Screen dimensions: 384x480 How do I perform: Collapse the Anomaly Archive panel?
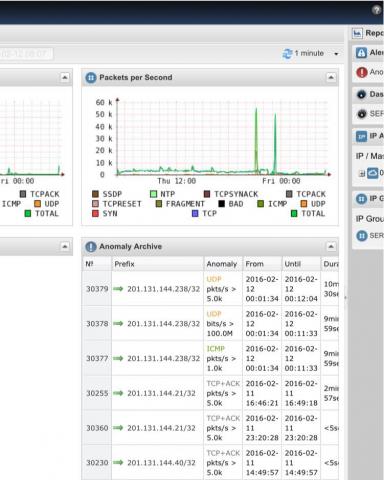click(331, 247)
